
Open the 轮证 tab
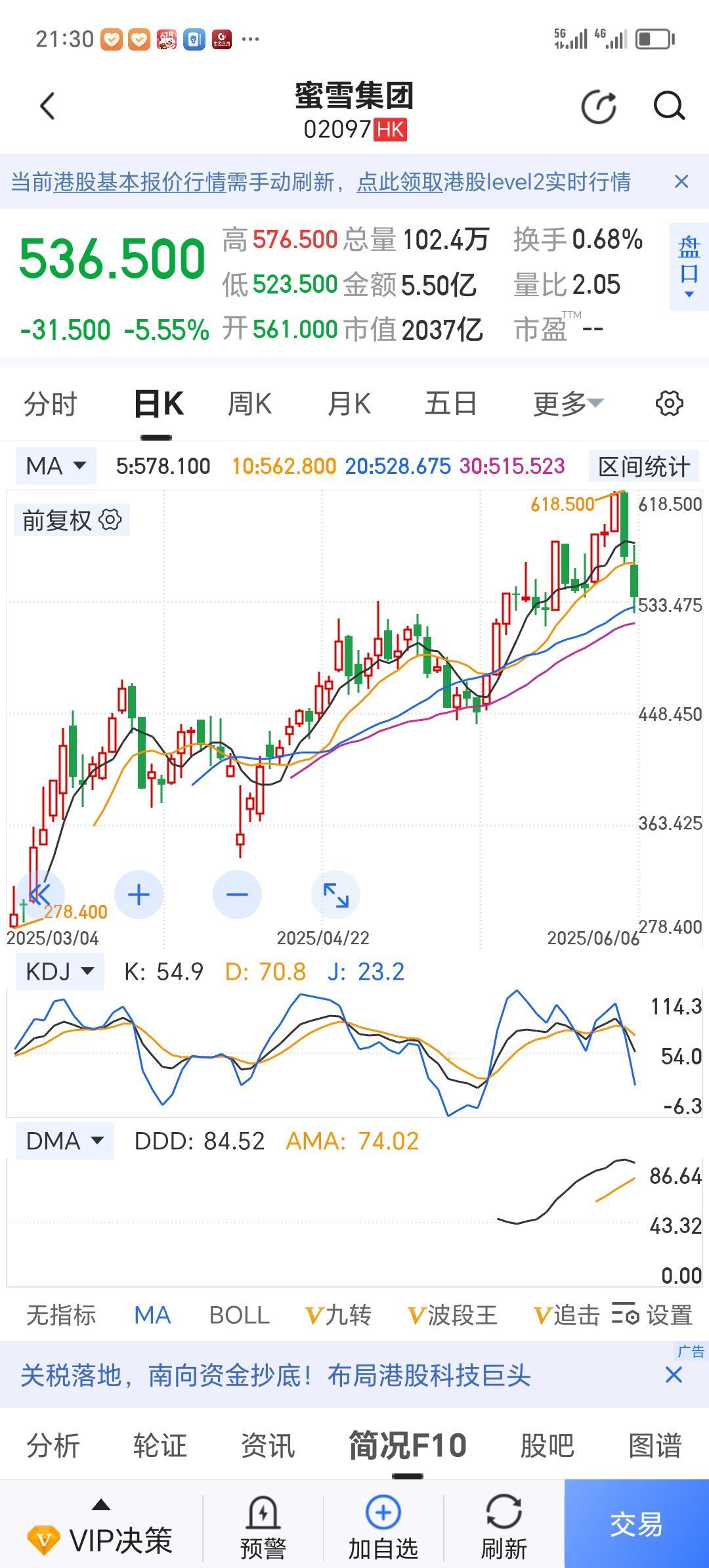pyautogui.click(x=160, y=1445)
